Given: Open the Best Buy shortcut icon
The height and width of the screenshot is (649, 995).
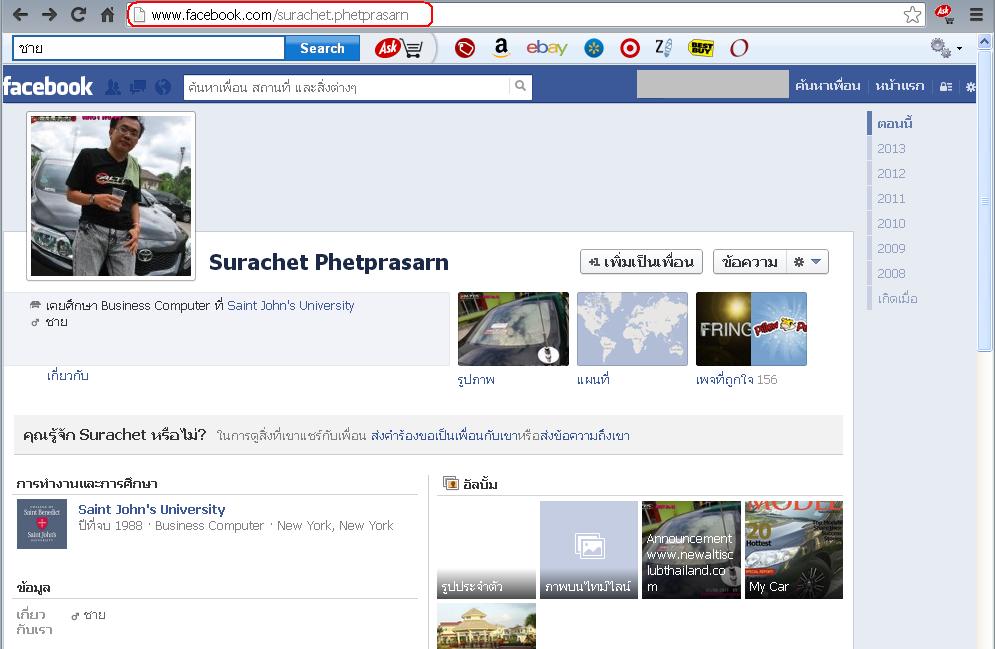Looking at the screenshot, I should [701, 48].
